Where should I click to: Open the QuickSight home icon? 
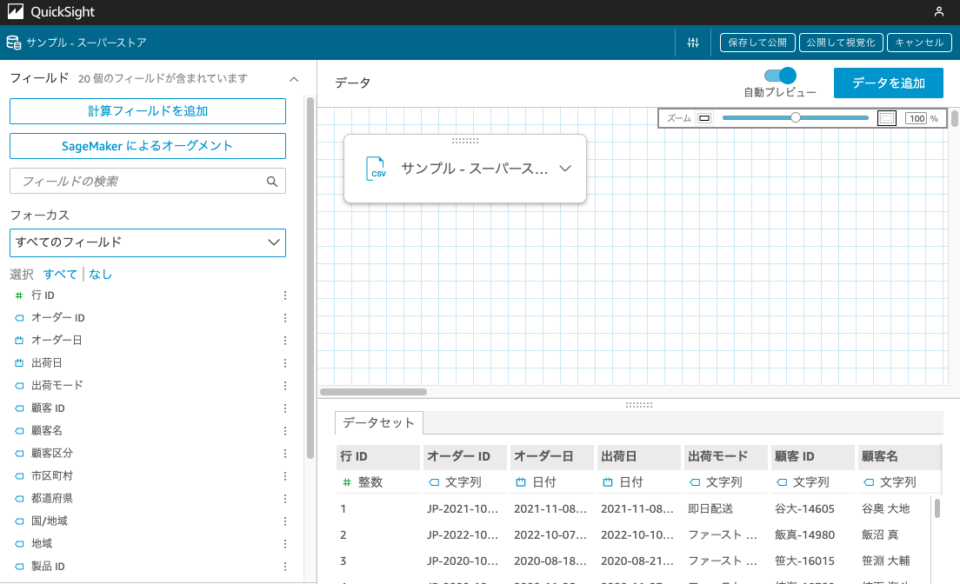[x=14, y=12]
